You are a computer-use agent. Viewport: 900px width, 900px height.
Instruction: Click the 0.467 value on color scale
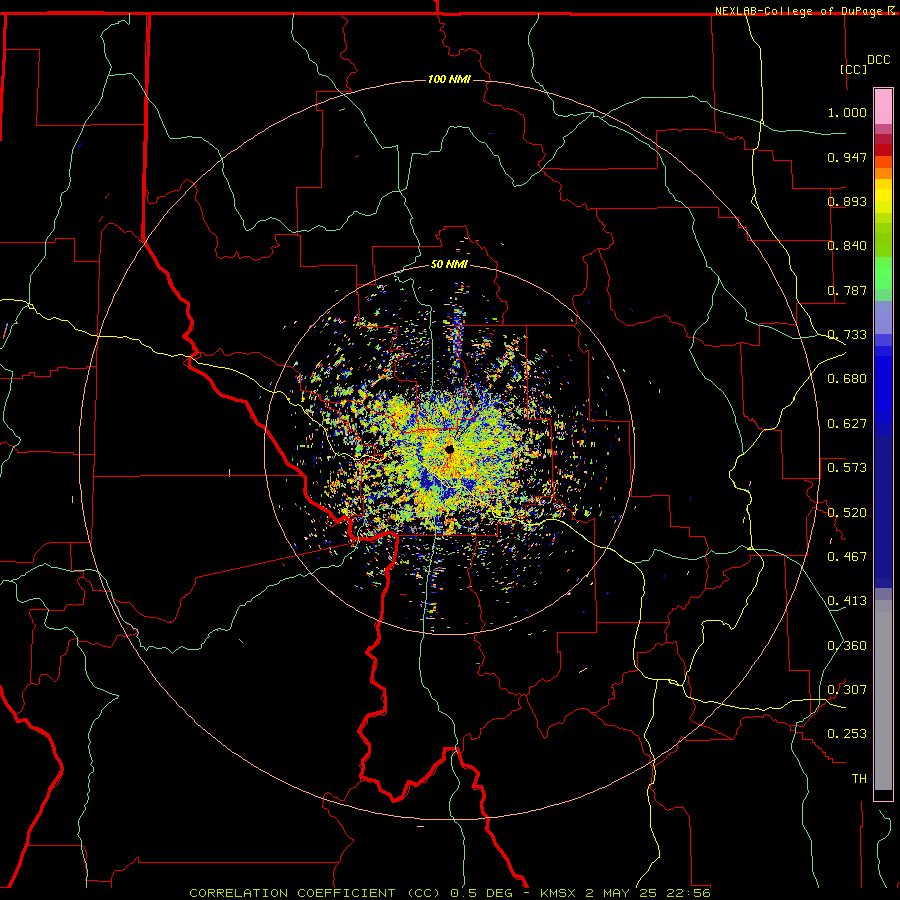[847, 557]
